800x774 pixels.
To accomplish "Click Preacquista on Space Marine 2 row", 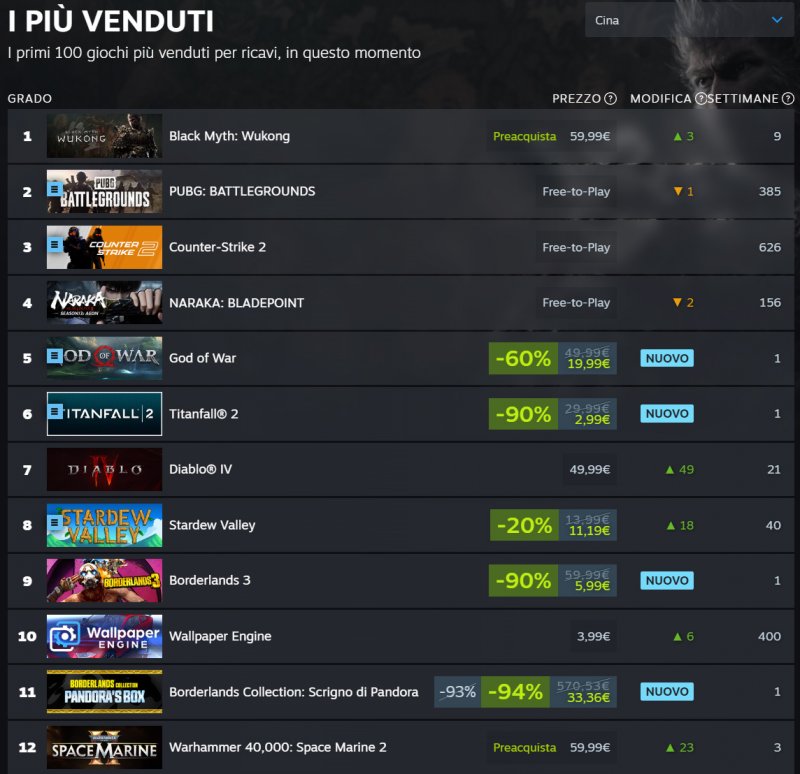I will (x=524, y=747).
